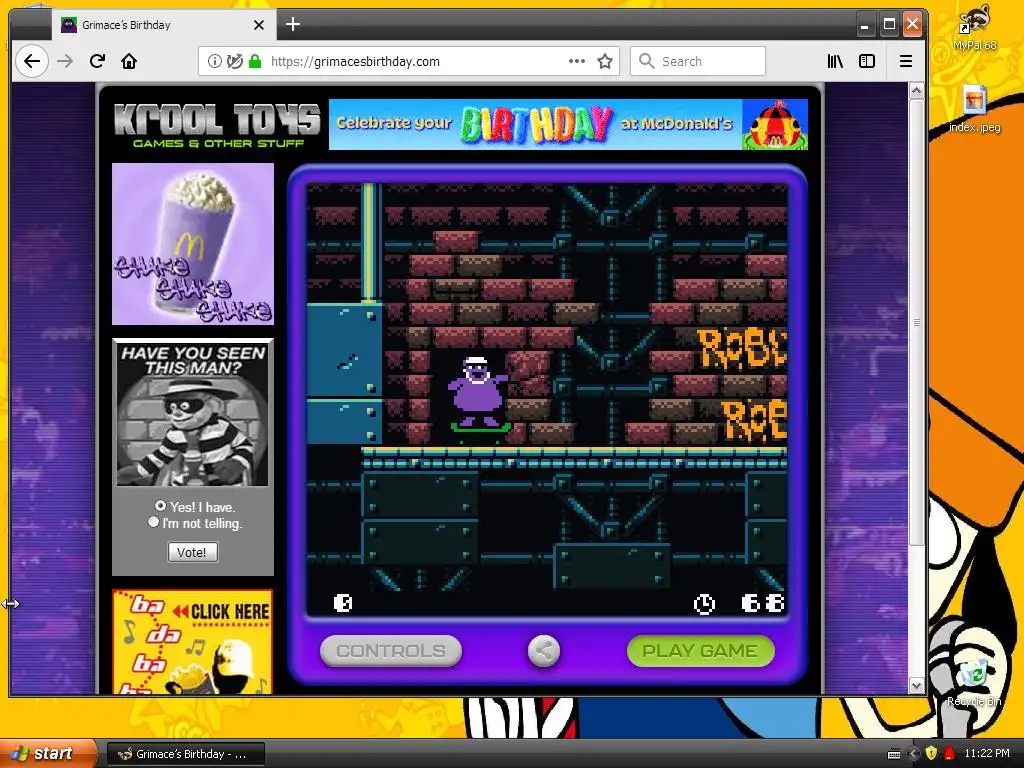Image resolution: width=1024 pixels, height=768 pixels.
Task: Open a new tab with plus button
Action: (293, 24)
